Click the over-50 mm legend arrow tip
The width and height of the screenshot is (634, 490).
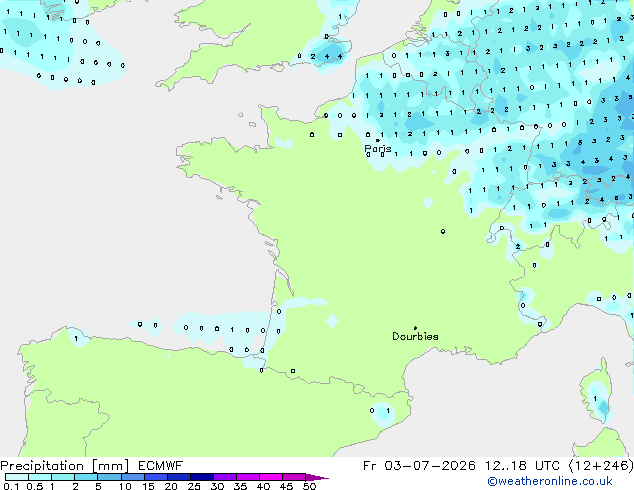[317, 477]
